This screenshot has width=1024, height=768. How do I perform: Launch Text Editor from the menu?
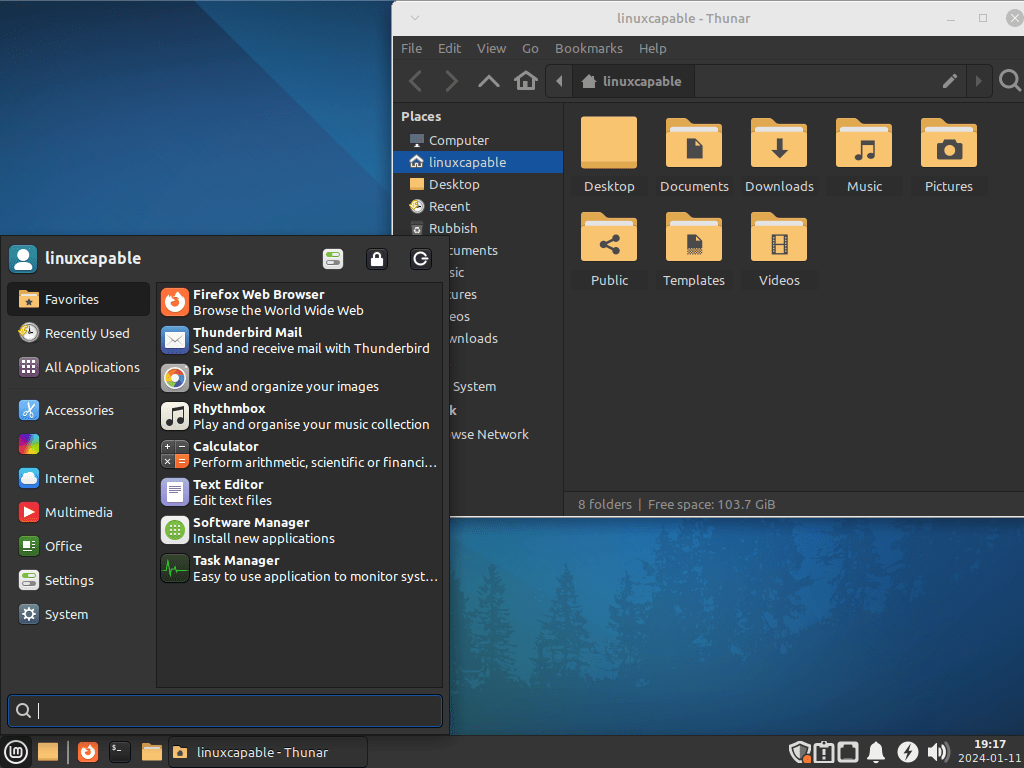click(x=300, y=492)
